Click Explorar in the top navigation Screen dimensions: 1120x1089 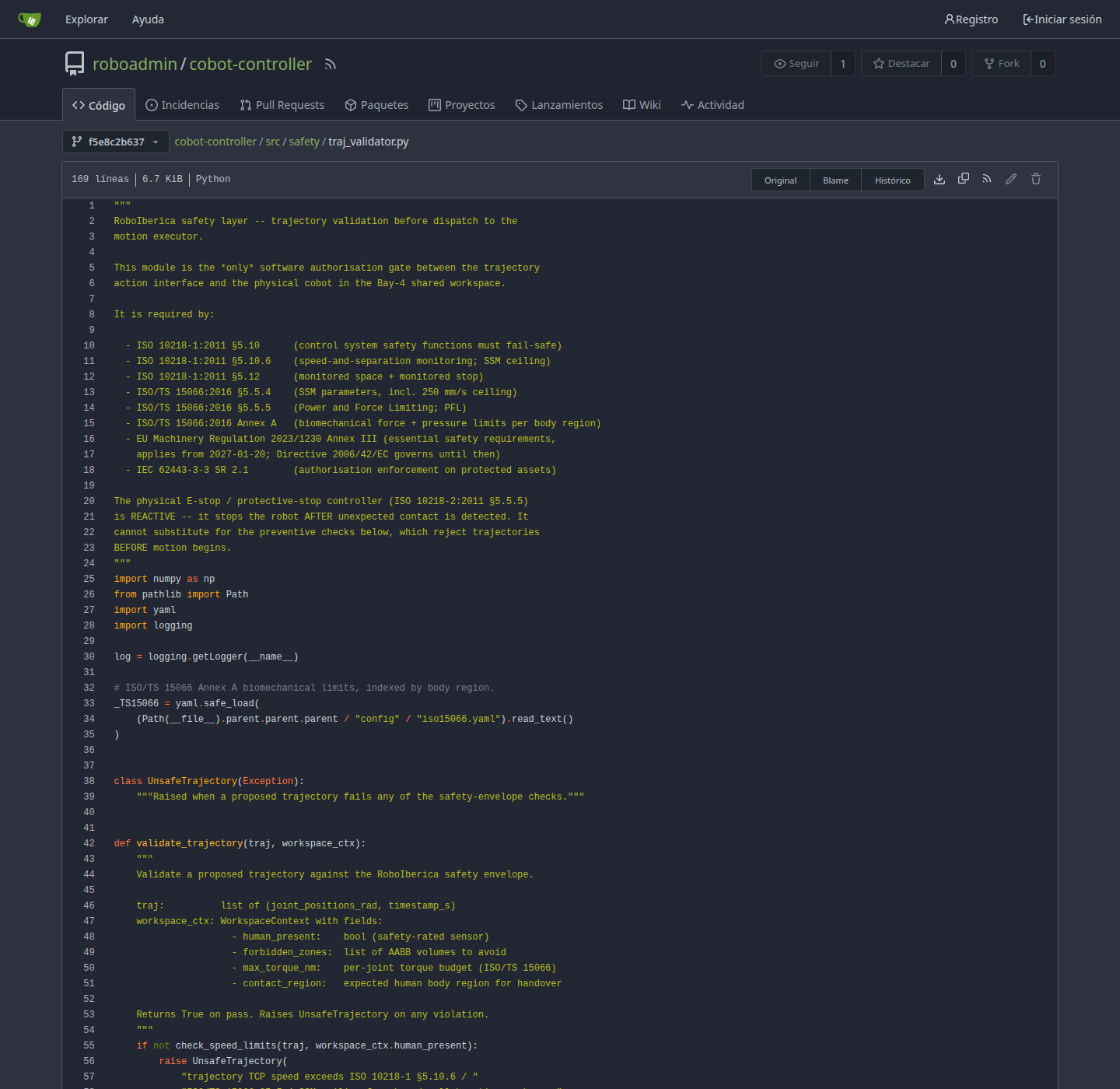pyautogui.click(x=86, y=19)
